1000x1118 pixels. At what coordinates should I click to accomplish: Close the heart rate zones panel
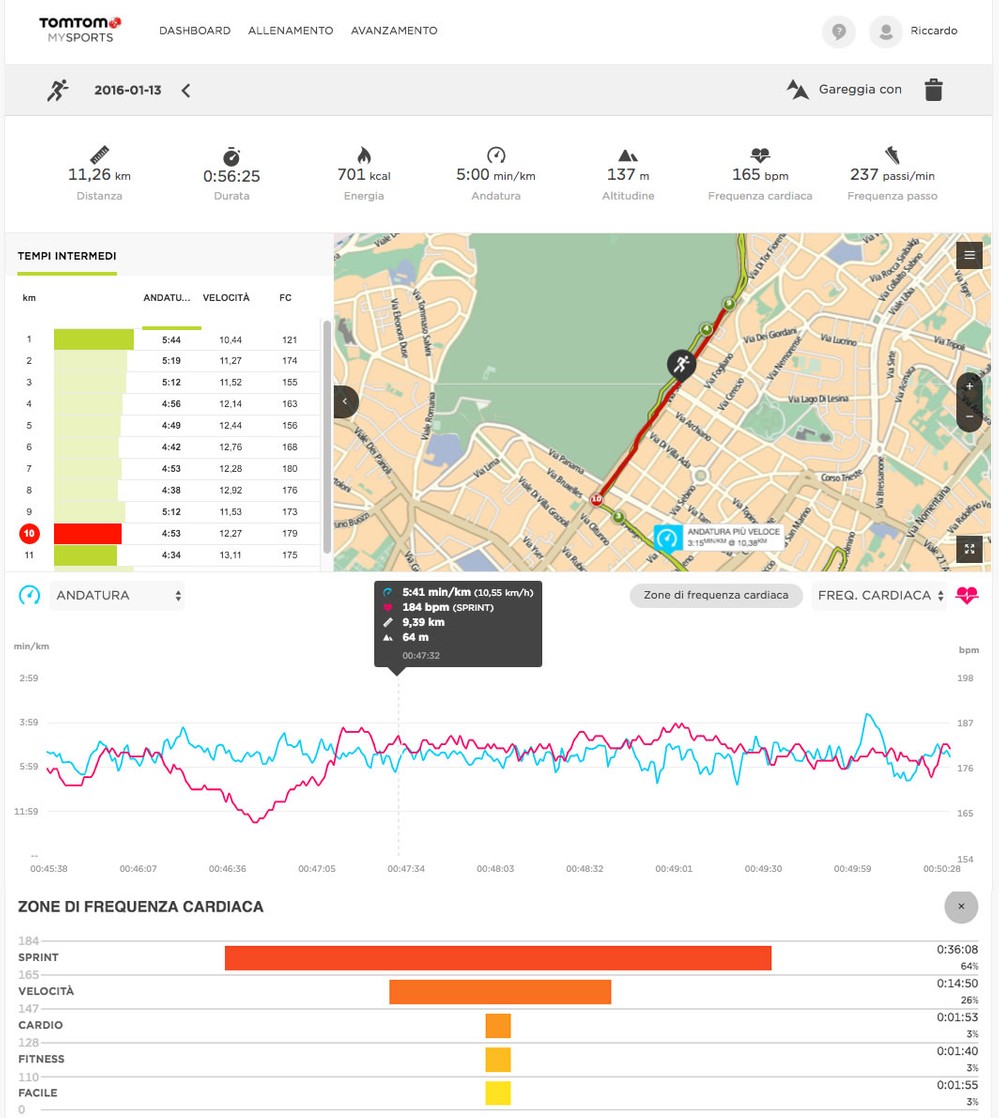[x=961, y=906]
